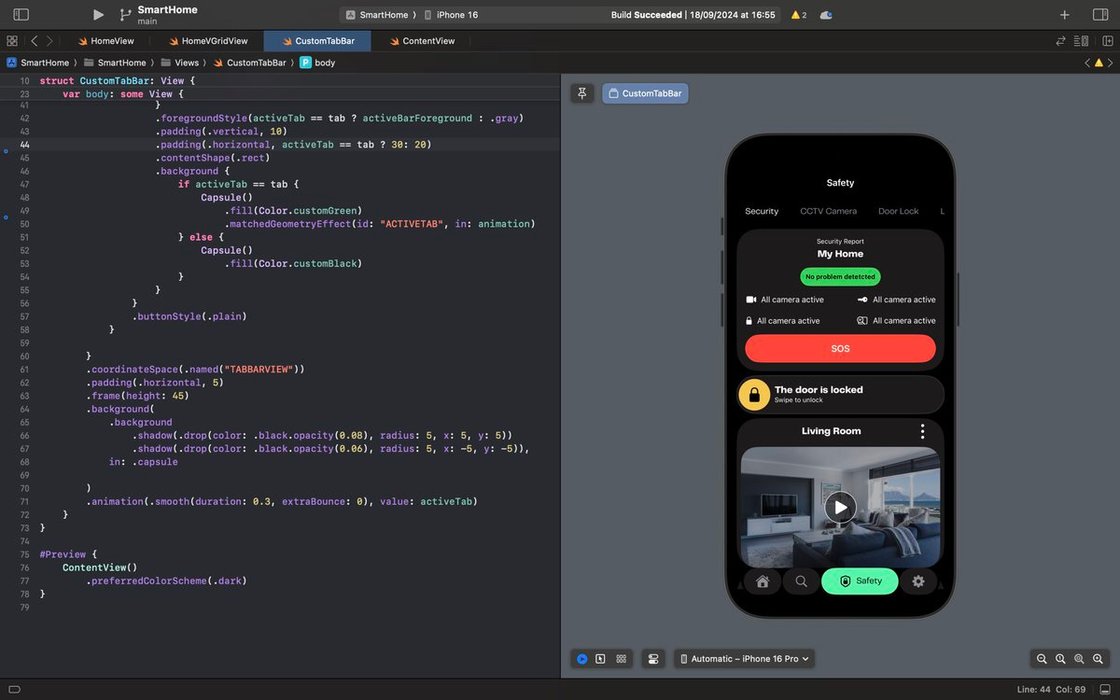This screenshot has height=700, width=1120.
Task: Tap the No problem detected badge
Action: (840, 276)
